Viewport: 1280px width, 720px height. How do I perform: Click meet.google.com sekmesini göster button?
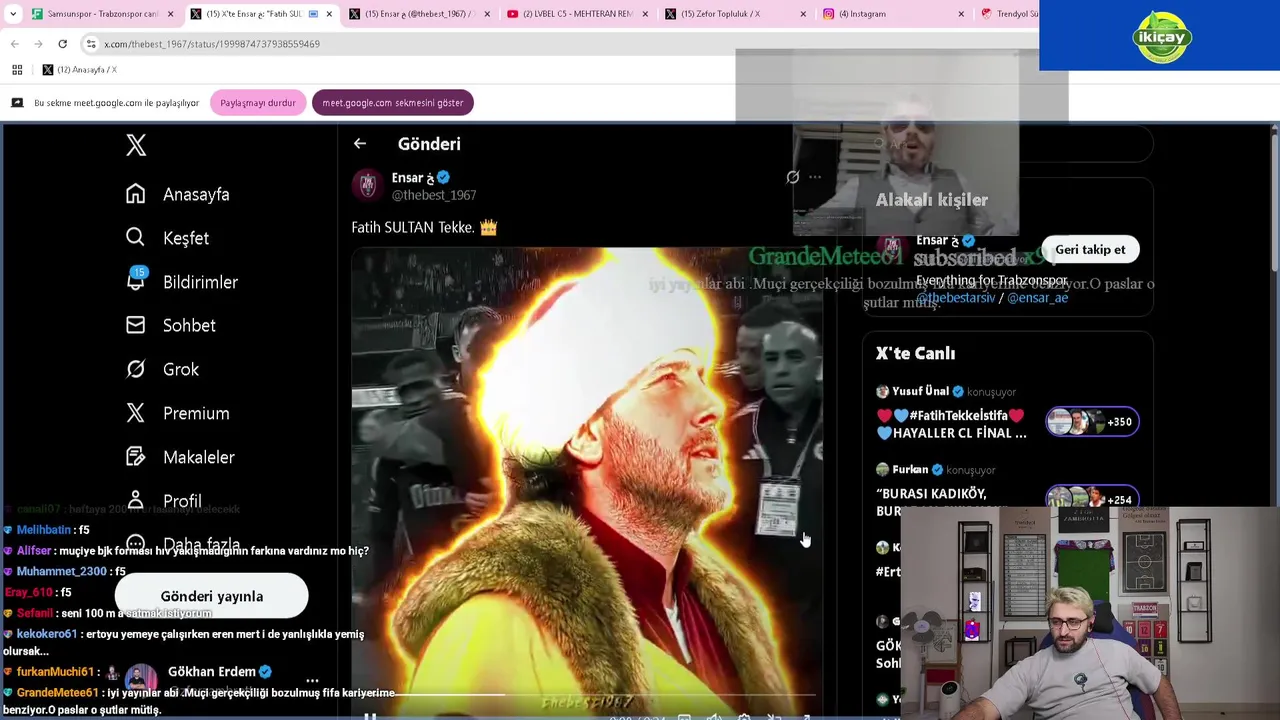point(392,103)
